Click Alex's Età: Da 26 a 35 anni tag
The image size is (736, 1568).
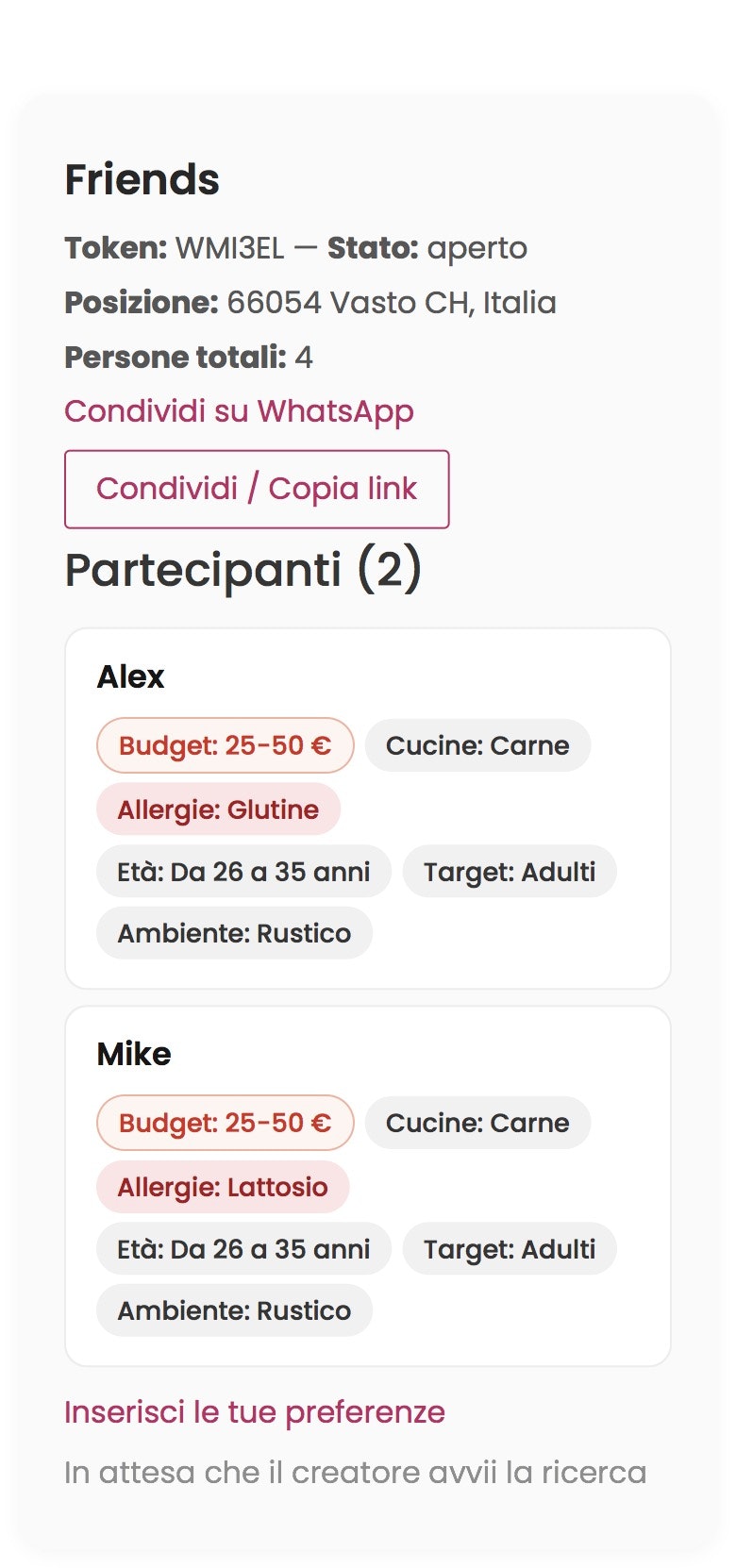pos(243,871)
